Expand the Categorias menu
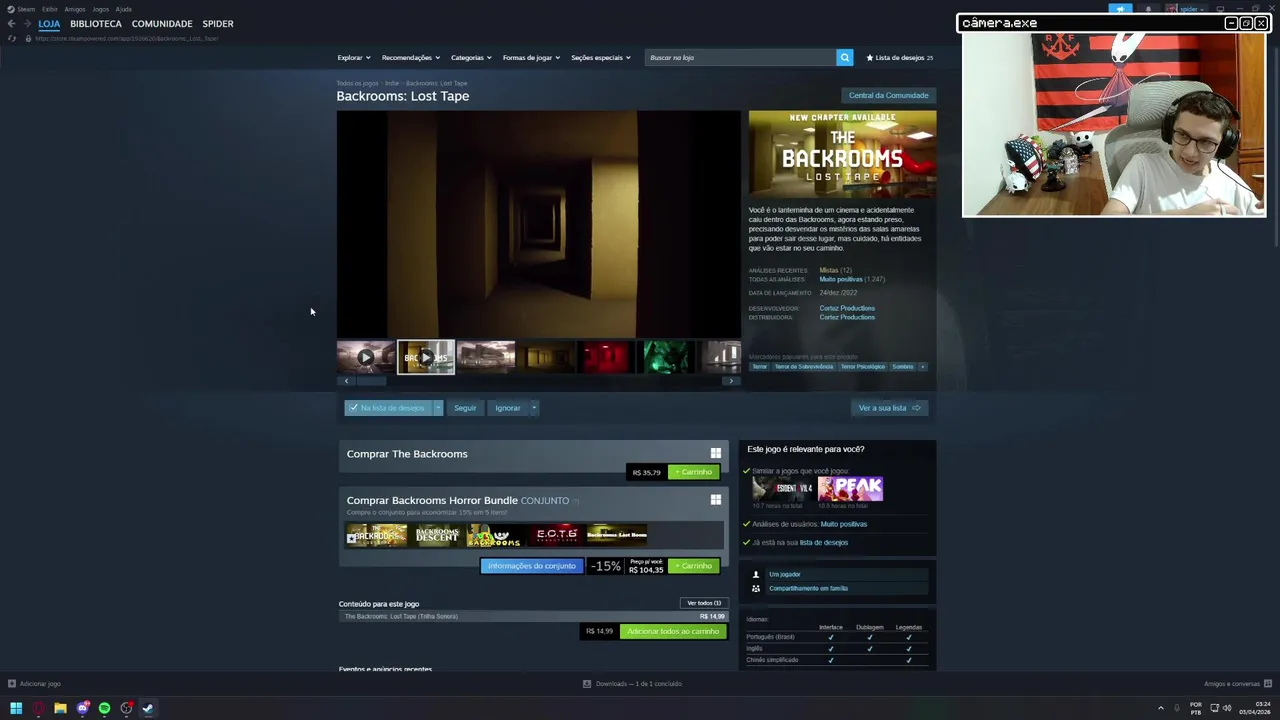Image resolution: width=1280 pixels, height=720 pixels. coord(471,57)
